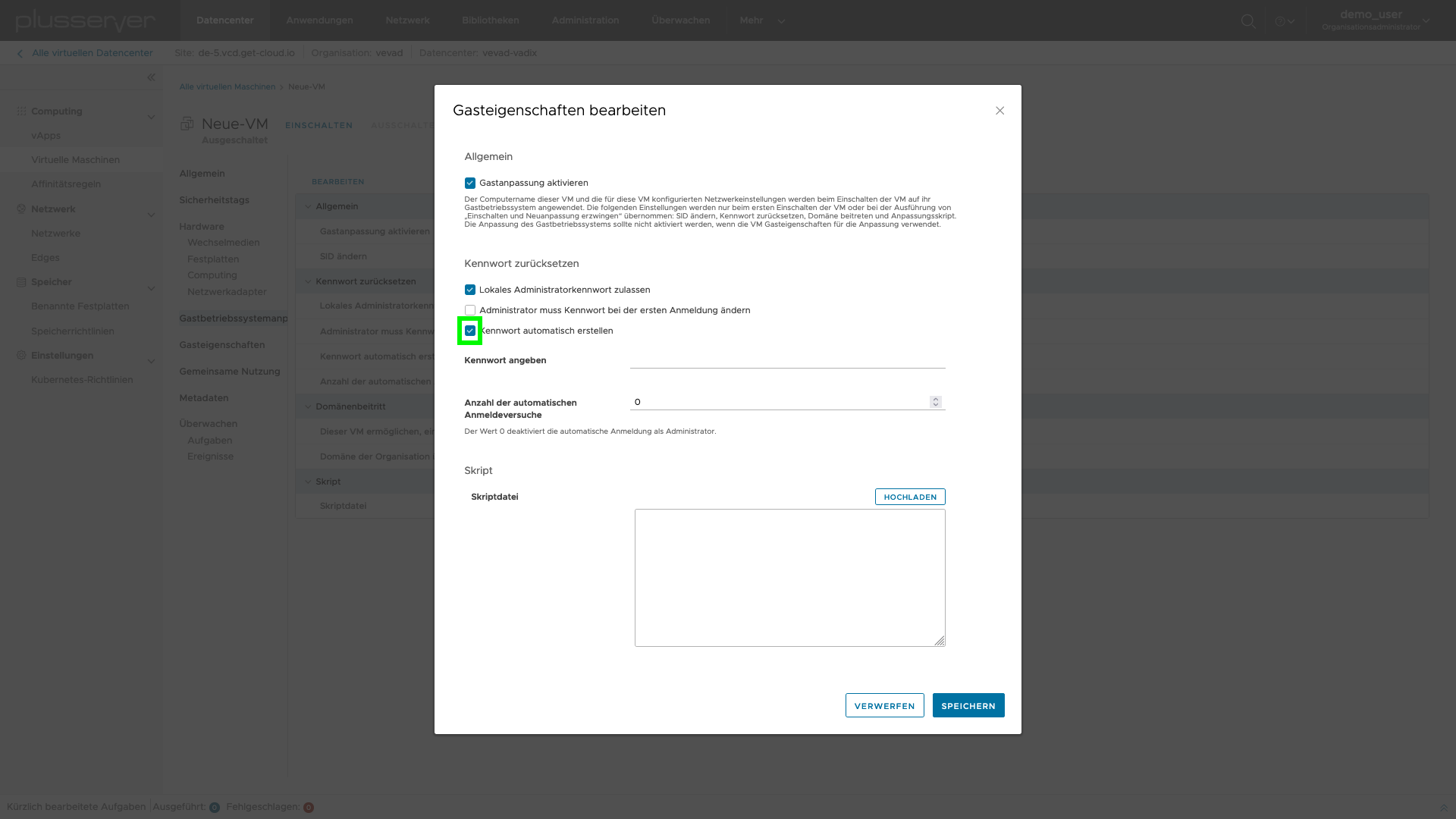Toggle the Gastanpassung aktivieren checkbox
The width and height of the screenshot is (1456, 819).
[470, 183]
